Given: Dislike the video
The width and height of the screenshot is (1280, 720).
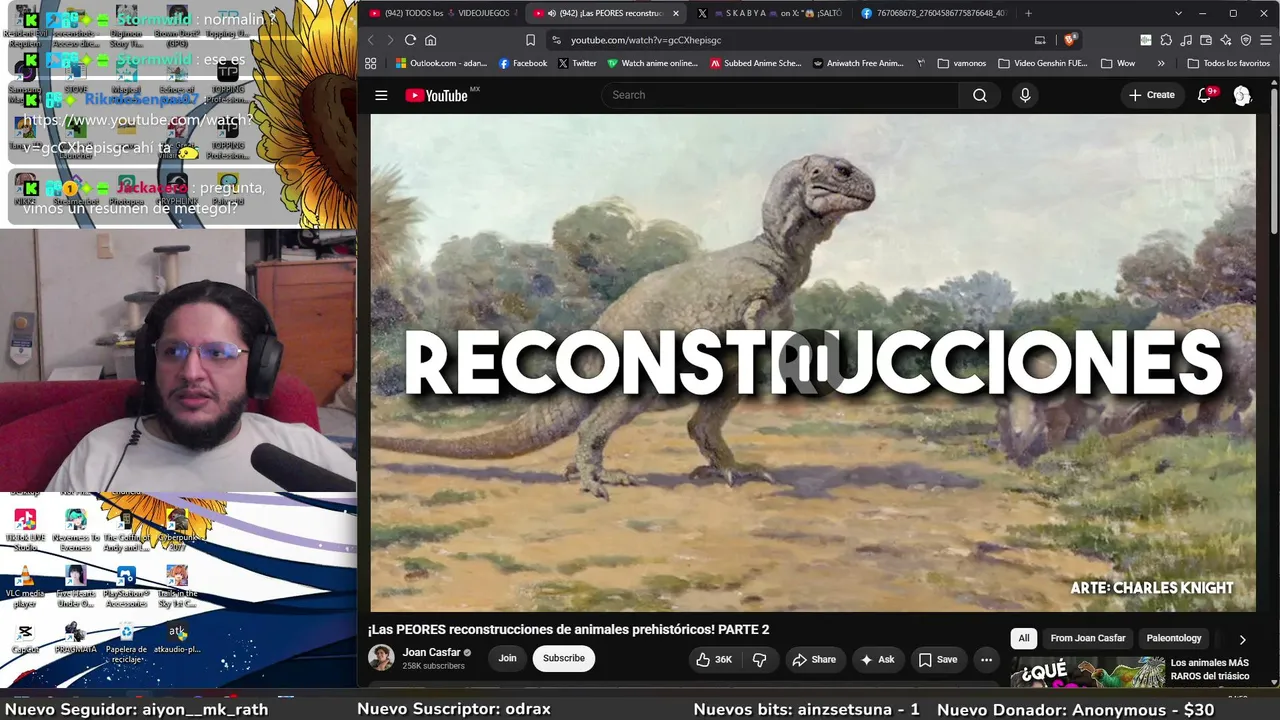Looking at the screenshot, I should 759,659.
